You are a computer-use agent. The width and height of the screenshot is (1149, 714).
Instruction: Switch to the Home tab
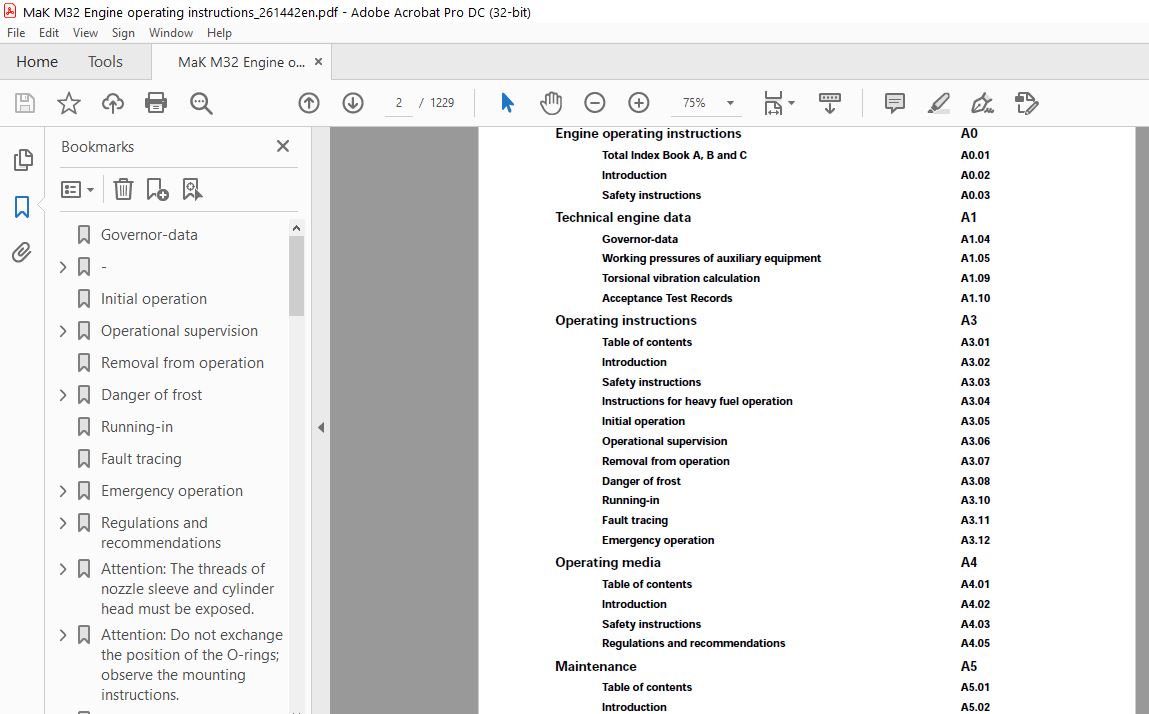(x=37, y=62)
